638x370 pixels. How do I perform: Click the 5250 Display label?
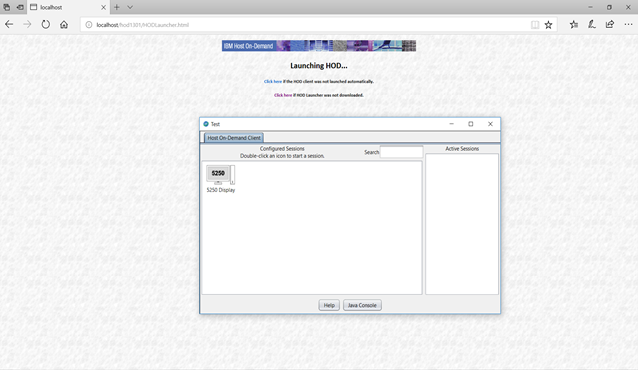(x=221, y=190)
